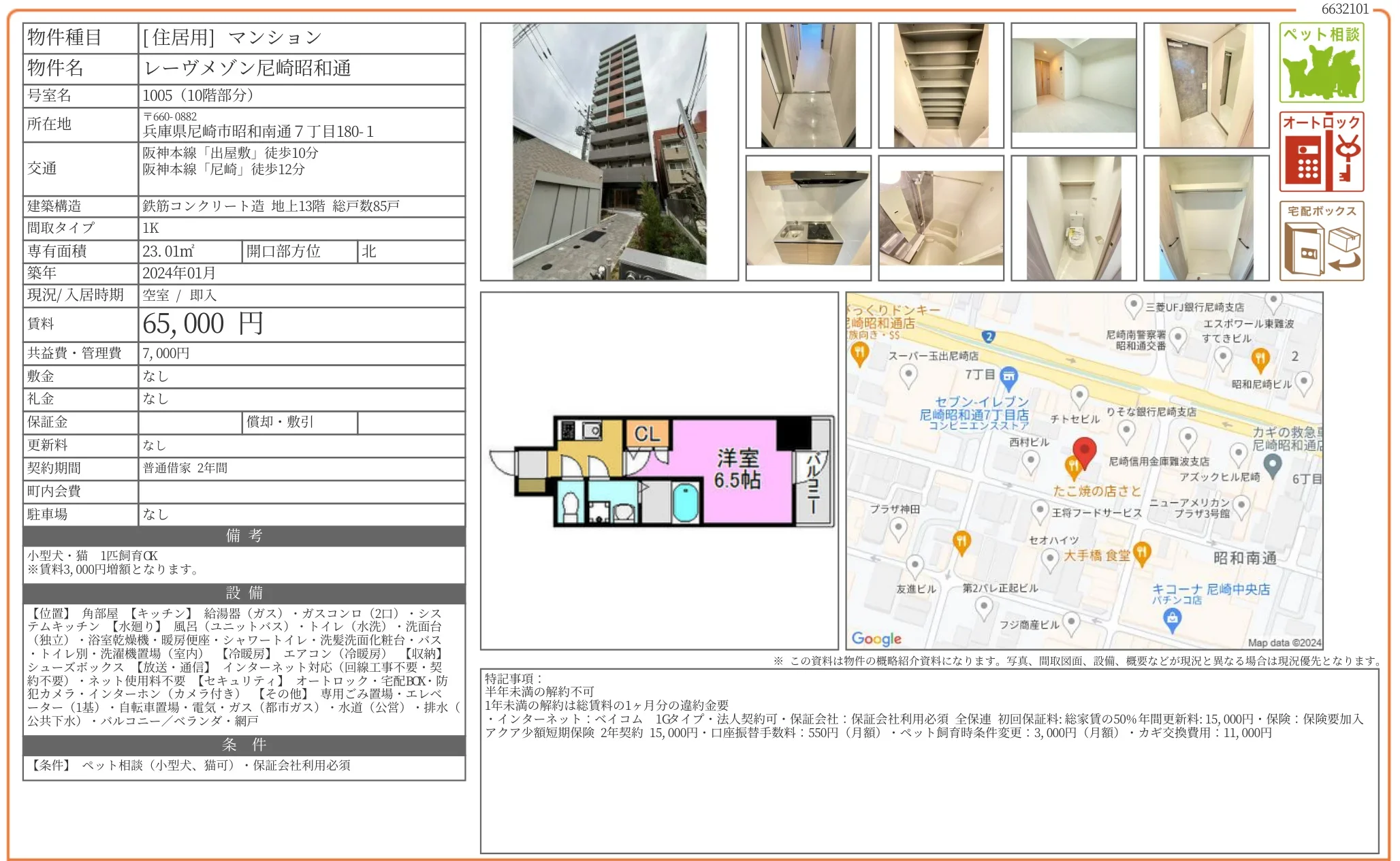Click the Auto-lock (オートロック) icon
The width and height of the screenshot is (1400, 861).
[1321, 152]
